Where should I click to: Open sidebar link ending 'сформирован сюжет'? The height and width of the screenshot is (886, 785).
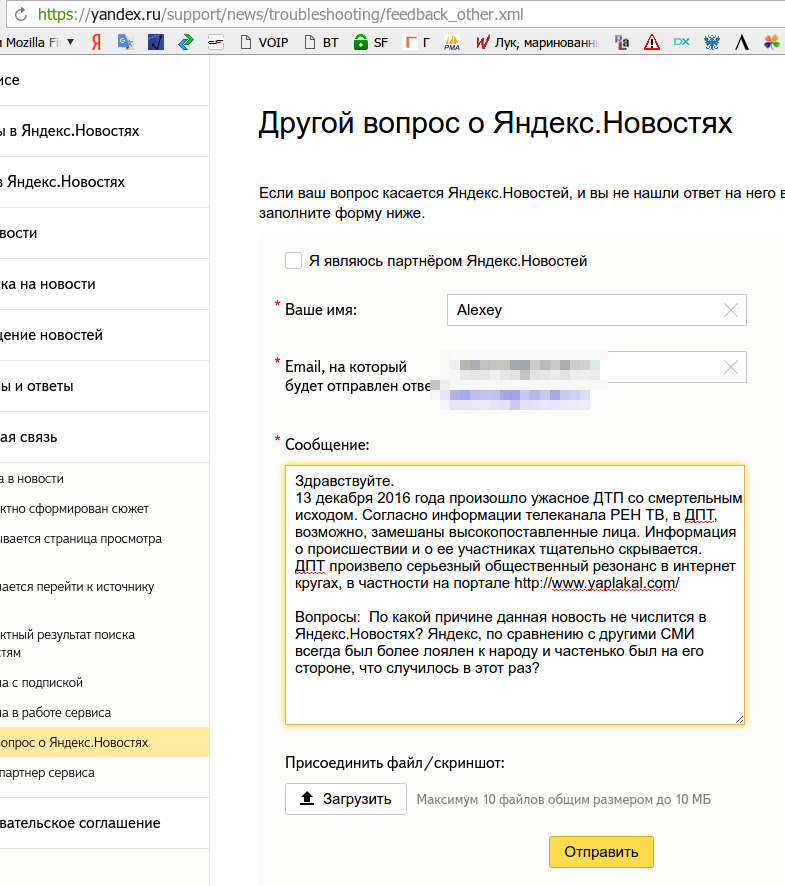tap(74, 509)
